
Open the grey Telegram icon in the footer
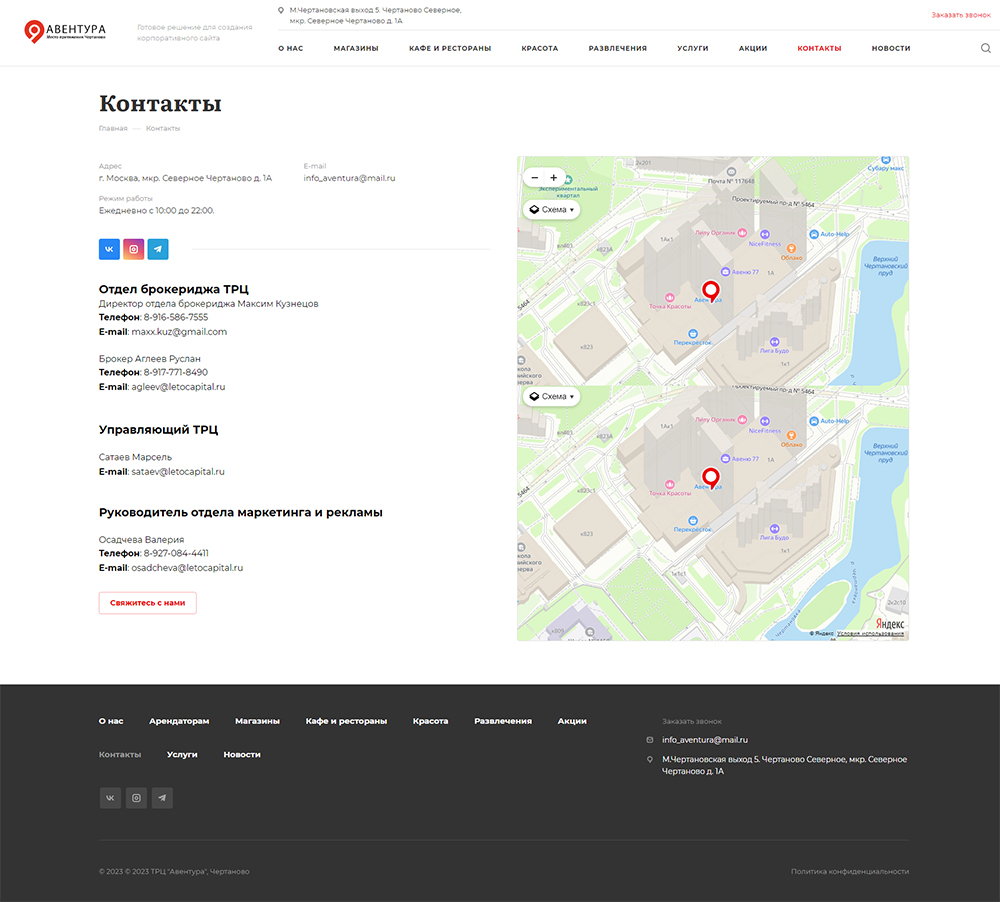point(162,797)
